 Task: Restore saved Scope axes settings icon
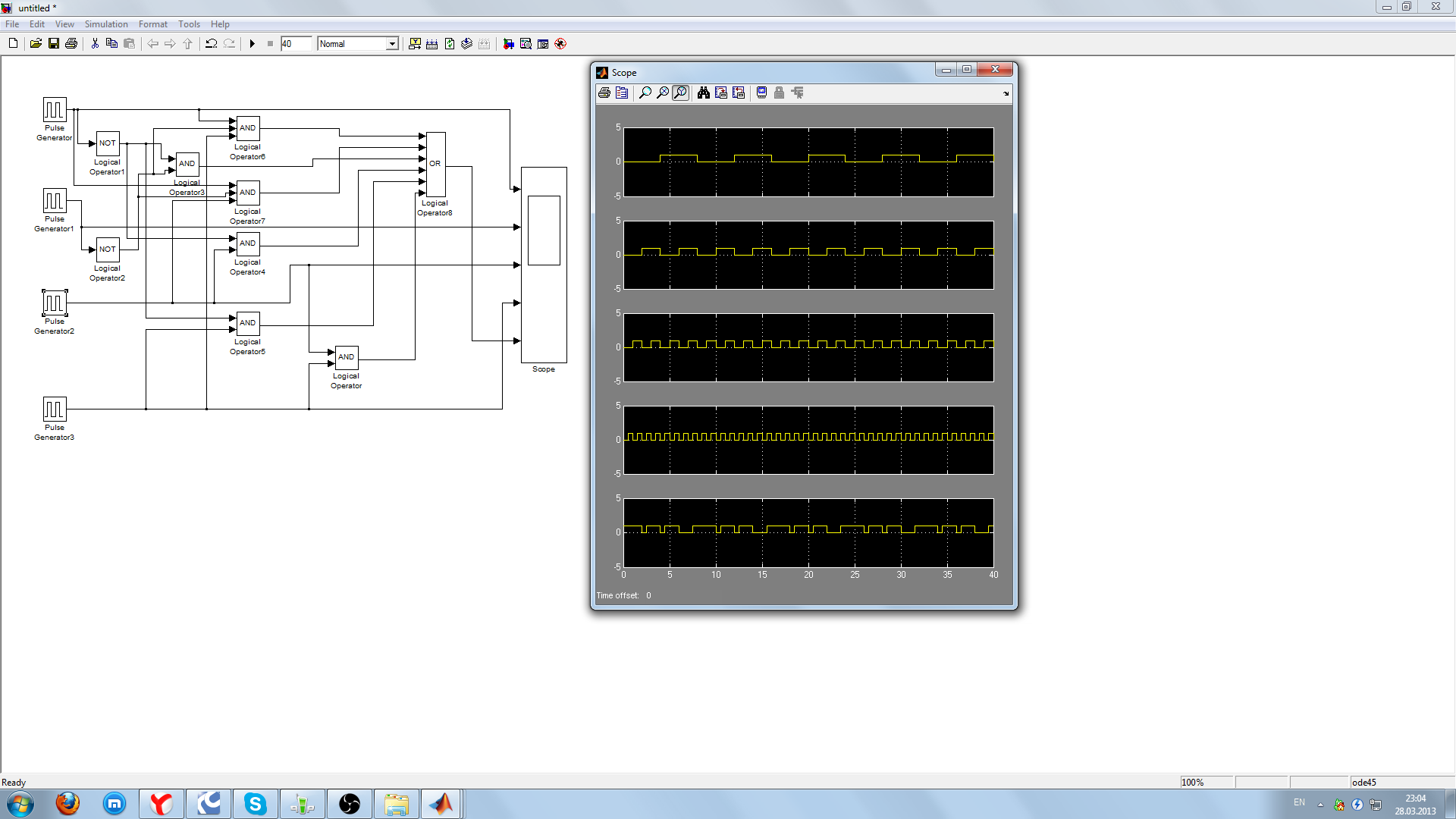click(x=739, y=93)
